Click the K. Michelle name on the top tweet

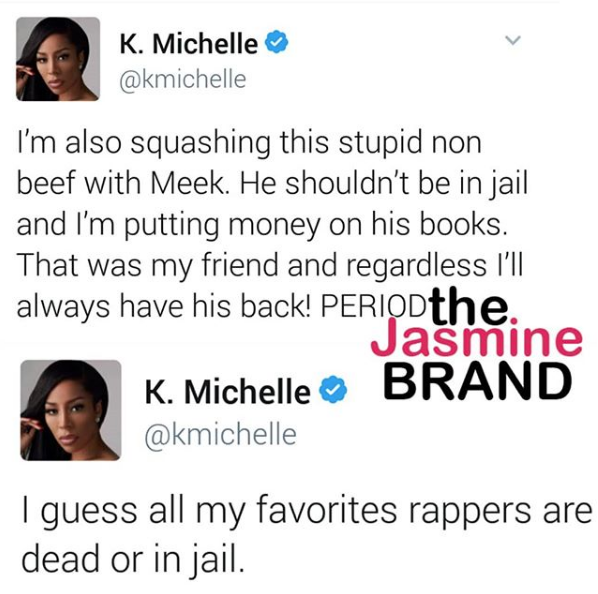tap(189, 43)
